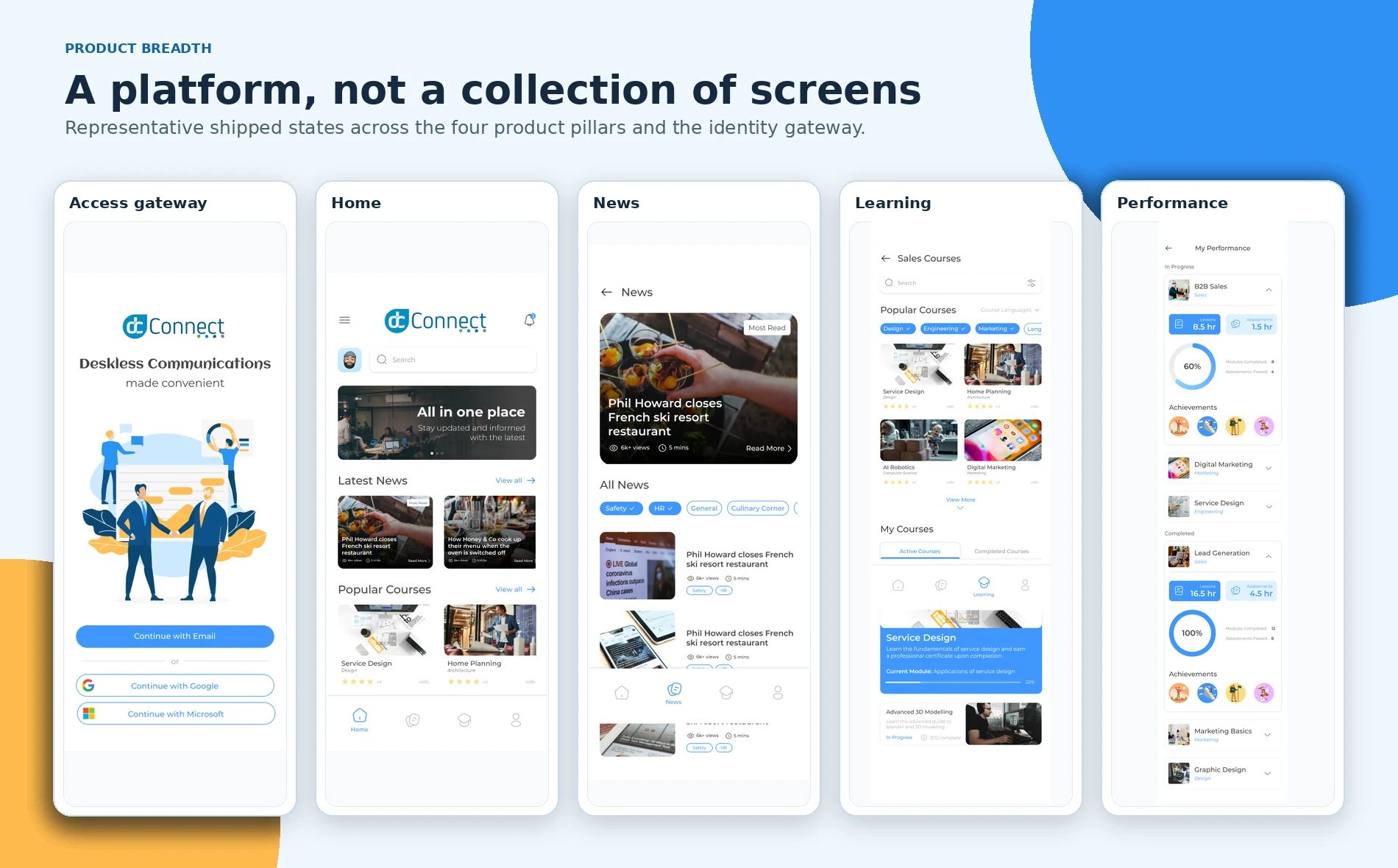
Task: Open the hamburger menu on Home screen
Action: coord(344,320)
